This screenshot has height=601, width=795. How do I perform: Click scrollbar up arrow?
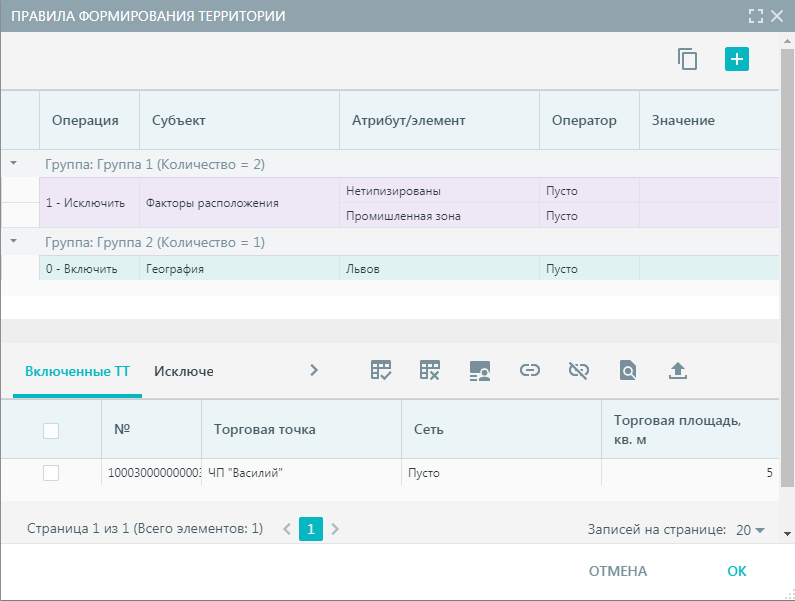[x=787, y=41]
